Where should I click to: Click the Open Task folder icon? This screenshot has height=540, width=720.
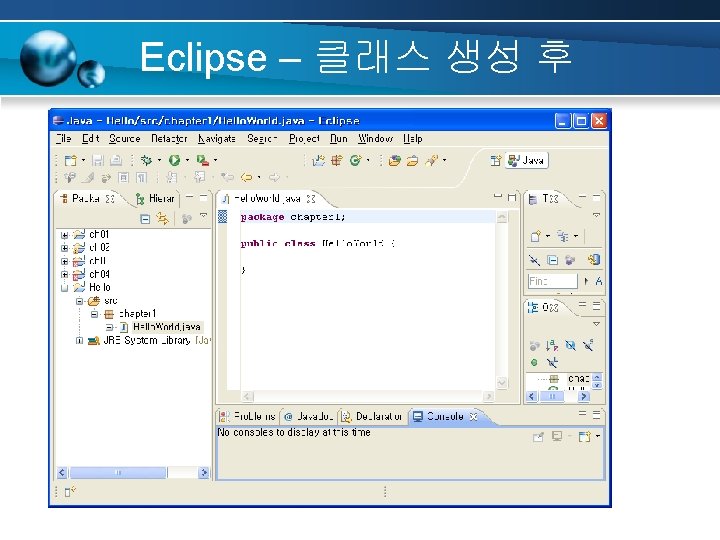pyautogui.click(x=412, y=160)
